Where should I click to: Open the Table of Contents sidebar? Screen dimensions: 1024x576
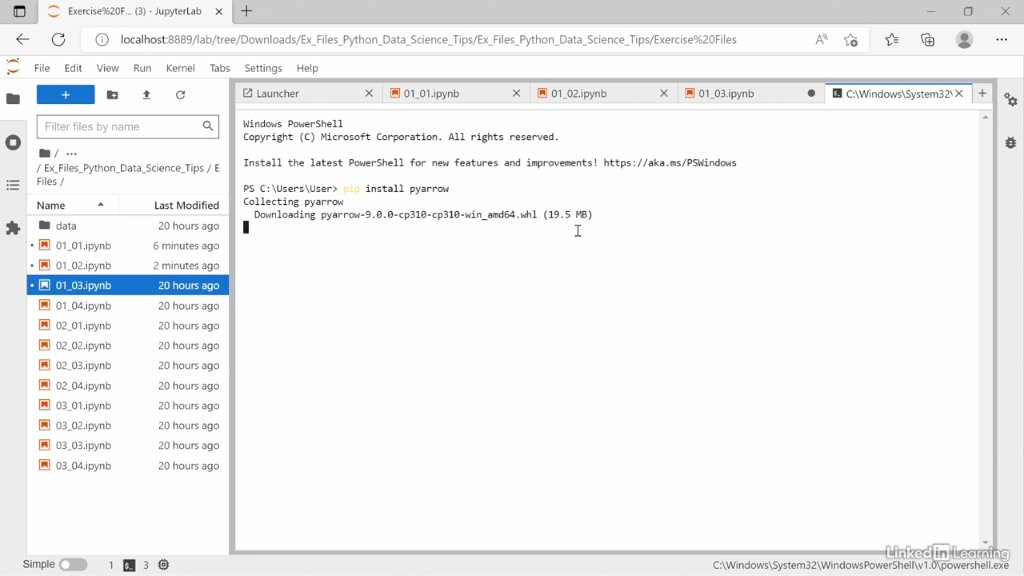pyautogui.click(x=12, y=185)
